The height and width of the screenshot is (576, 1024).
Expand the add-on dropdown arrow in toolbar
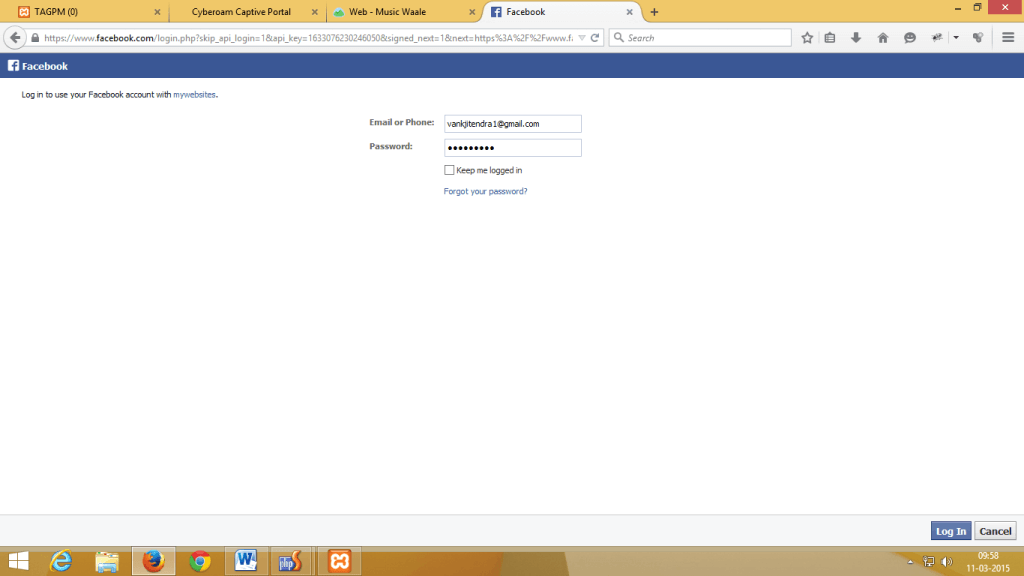coord(956,38)
